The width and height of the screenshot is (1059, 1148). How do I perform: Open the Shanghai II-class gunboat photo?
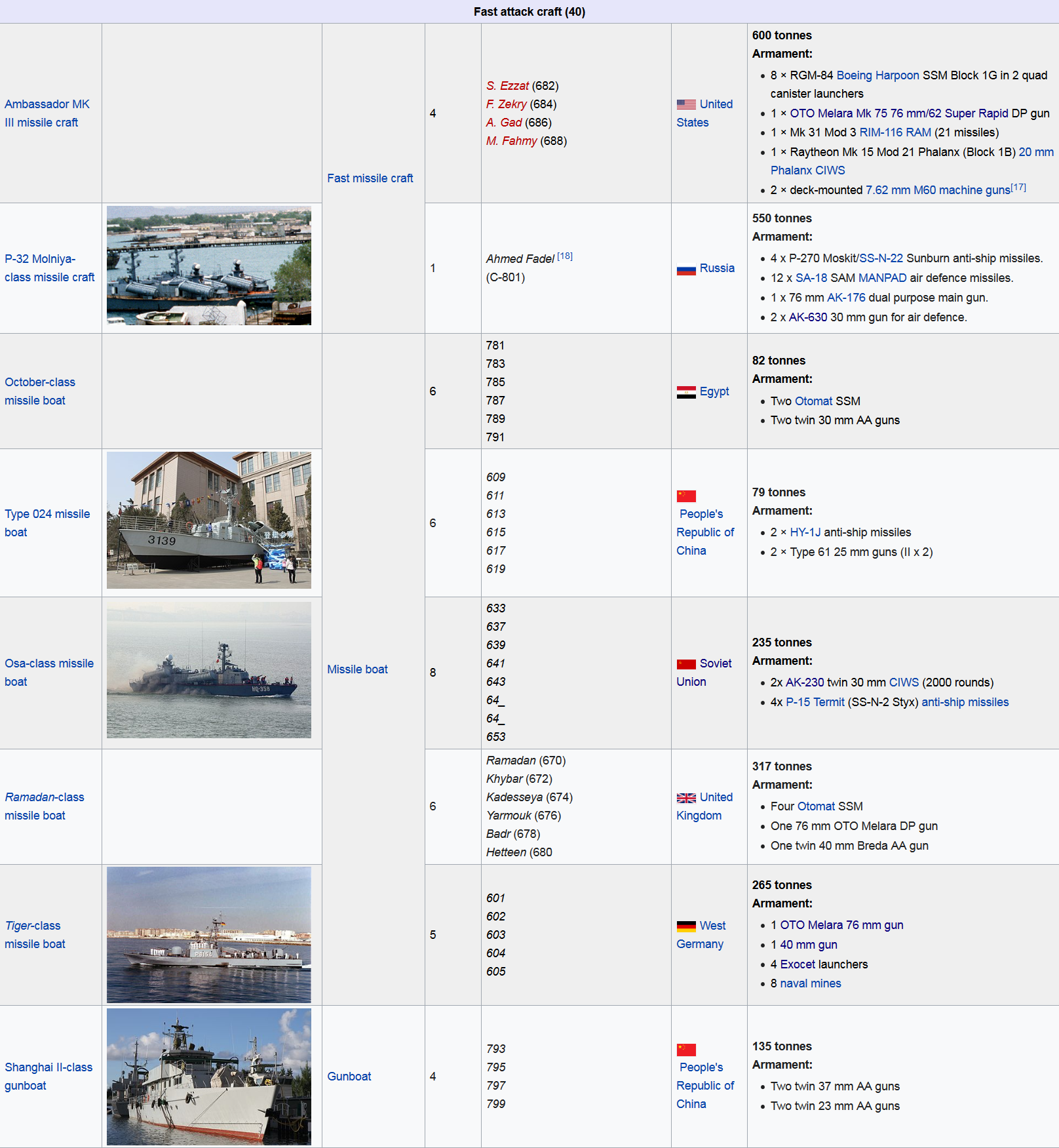point(209,1077)
